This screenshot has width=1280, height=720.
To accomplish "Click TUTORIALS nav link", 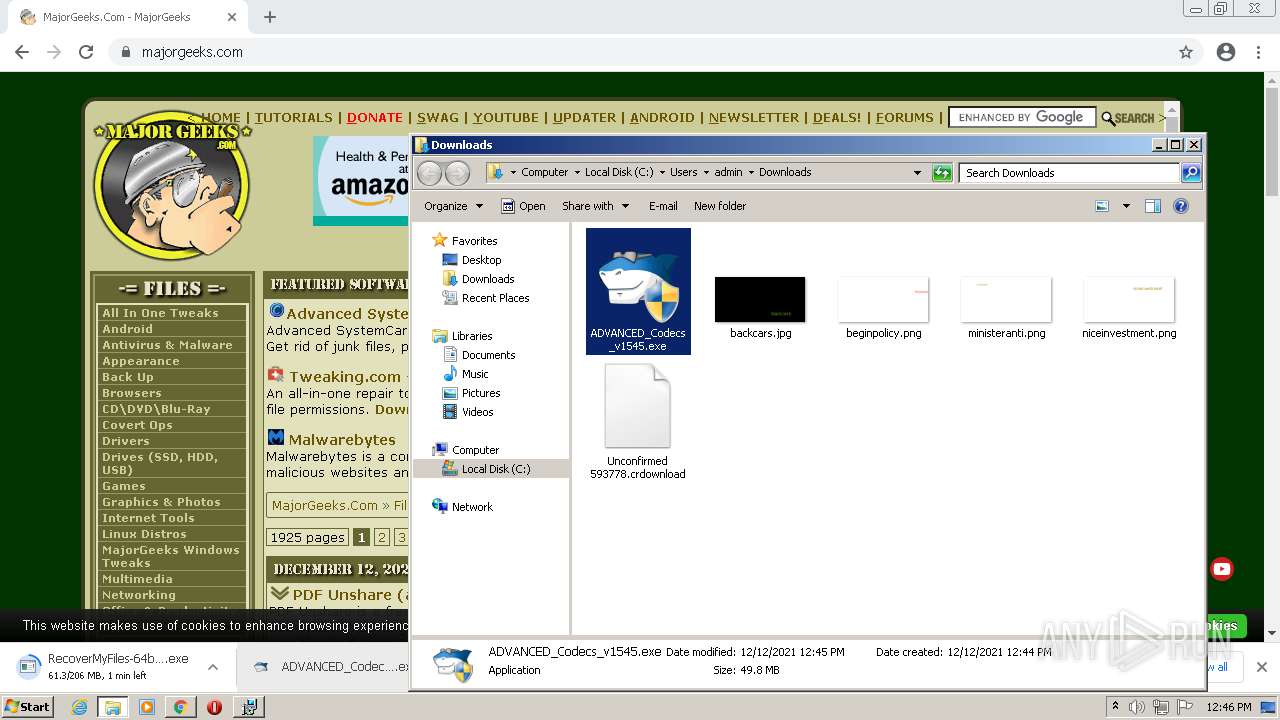I will 293,117.
